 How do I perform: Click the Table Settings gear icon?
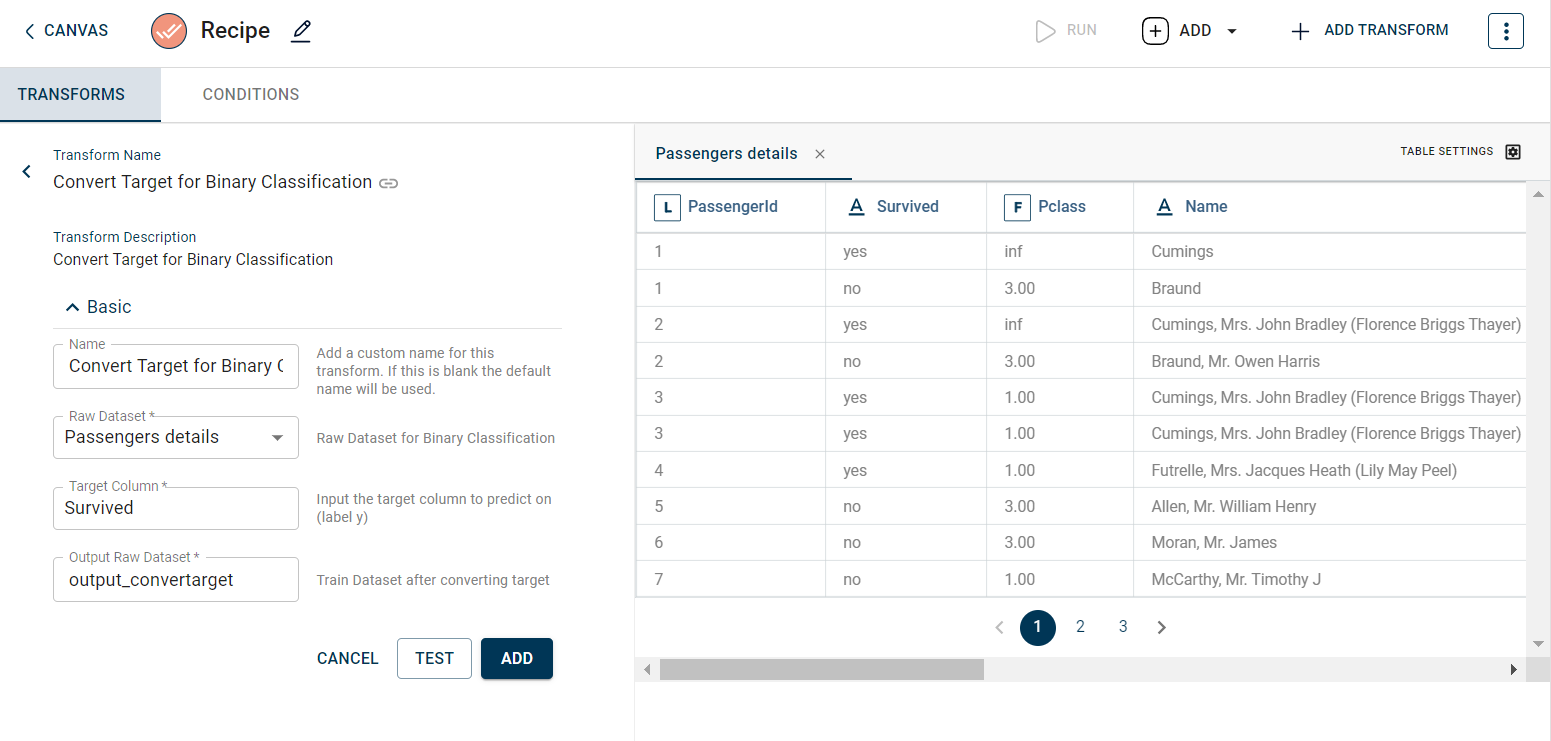pos(1512,152)
